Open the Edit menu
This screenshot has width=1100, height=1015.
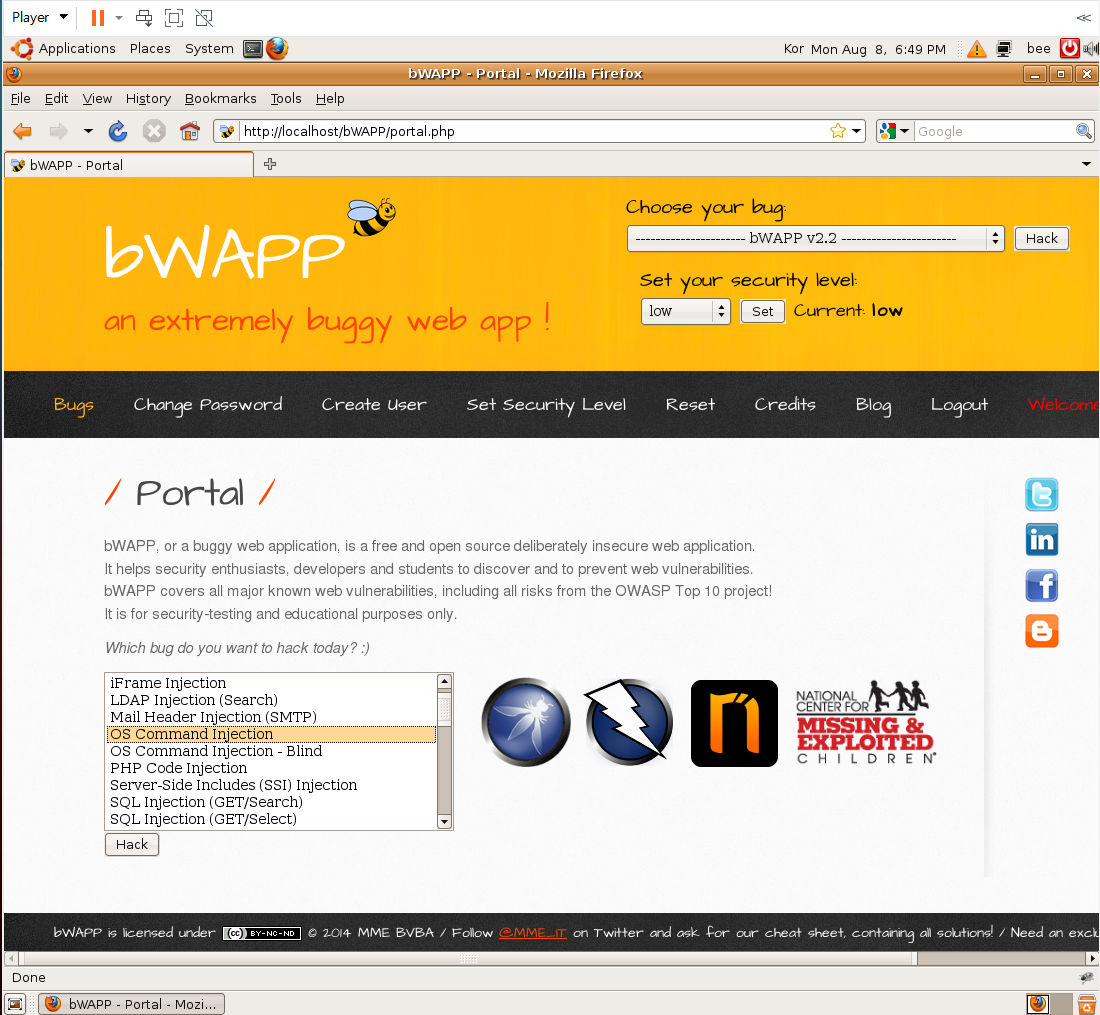point(56,99)
